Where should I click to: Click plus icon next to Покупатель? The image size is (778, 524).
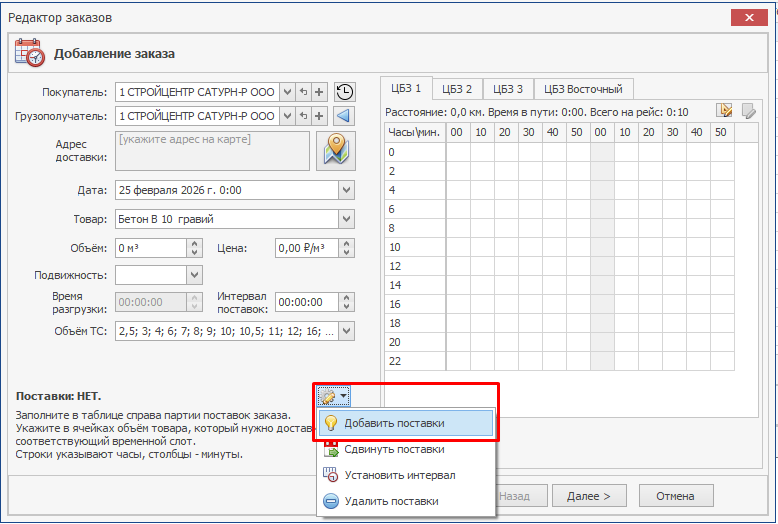(320, 92)
